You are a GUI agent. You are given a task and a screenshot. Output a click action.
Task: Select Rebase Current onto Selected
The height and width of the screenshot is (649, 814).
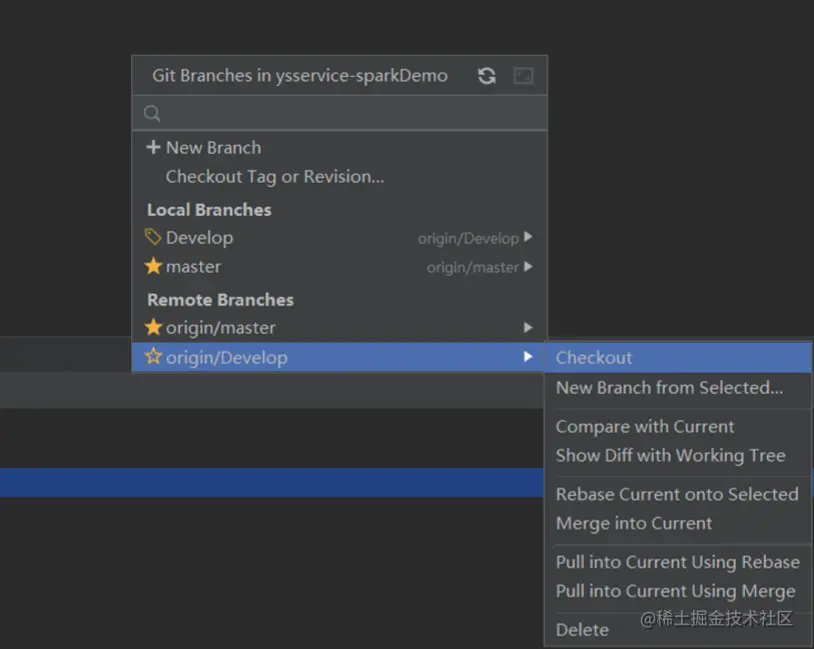pyautogui.click(x=677, y=494)
